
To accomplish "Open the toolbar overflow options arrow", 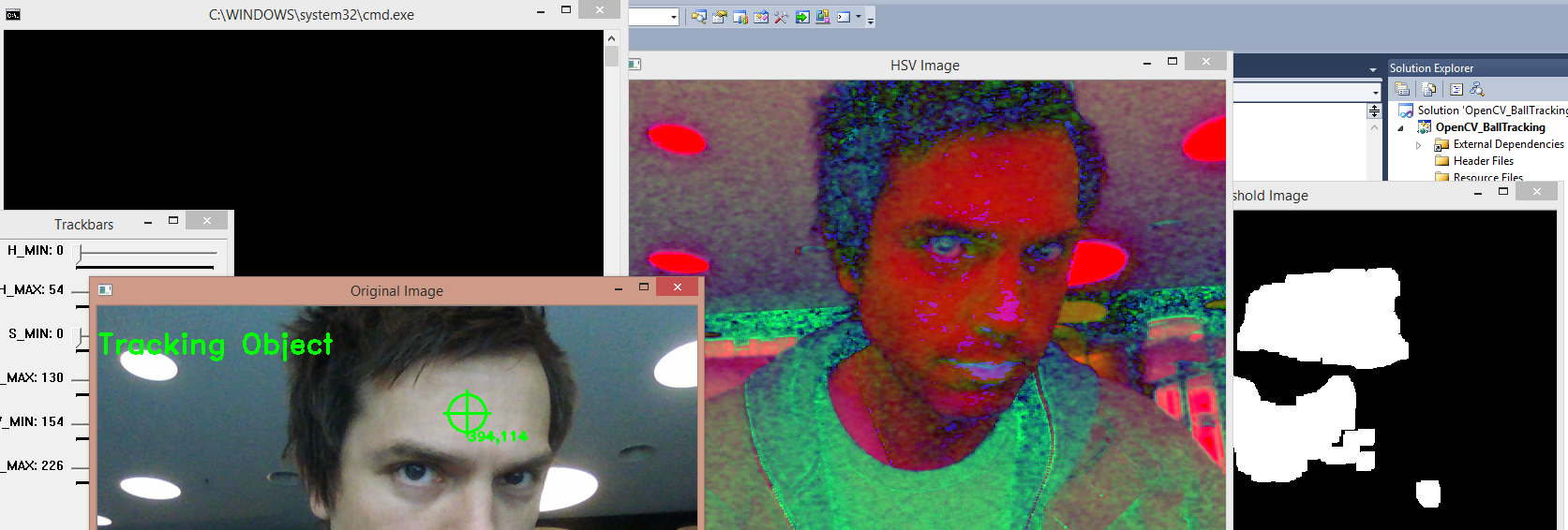I will 871,19.
